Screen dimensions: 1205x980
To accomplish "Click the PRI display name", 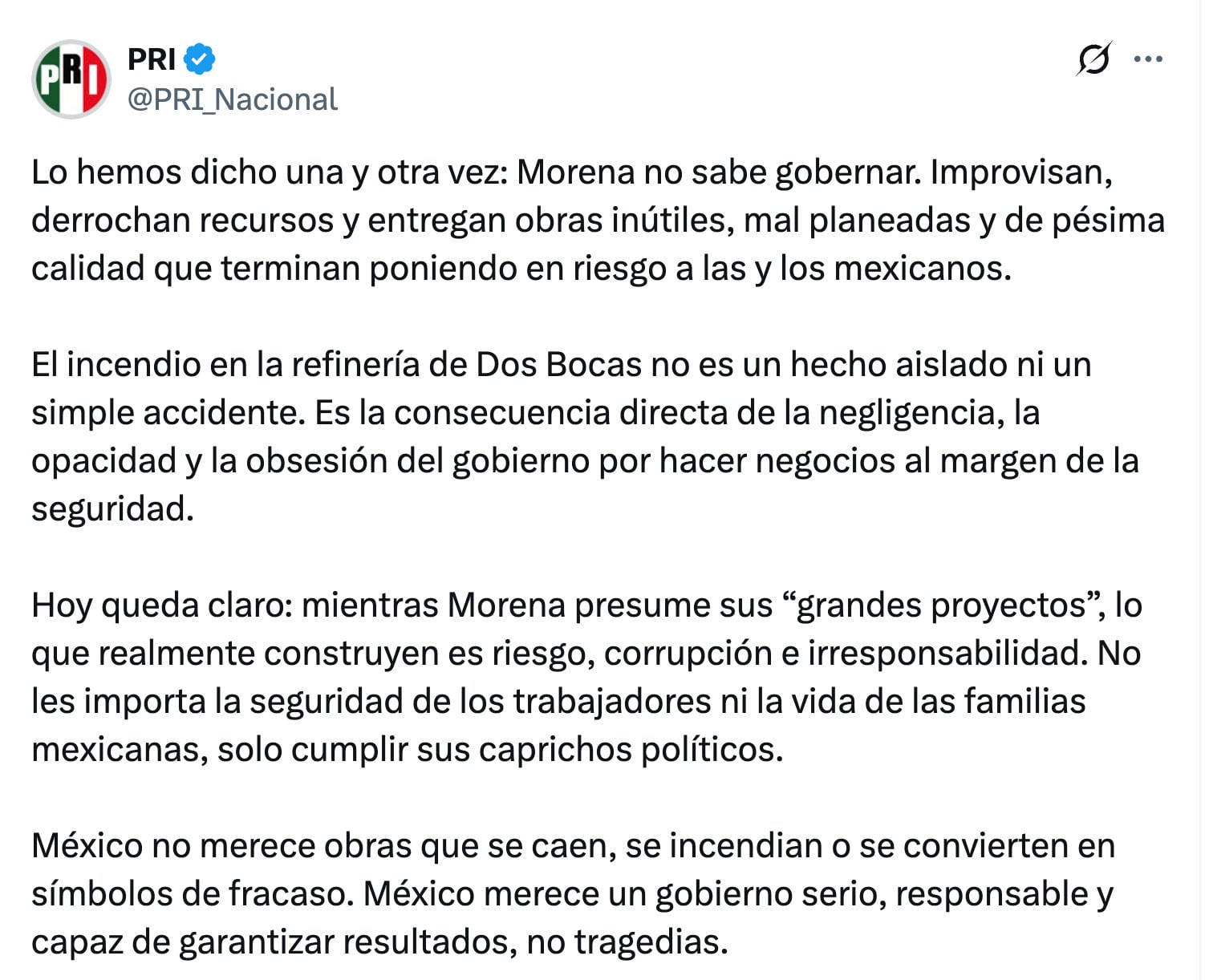I will click(151, 59).
